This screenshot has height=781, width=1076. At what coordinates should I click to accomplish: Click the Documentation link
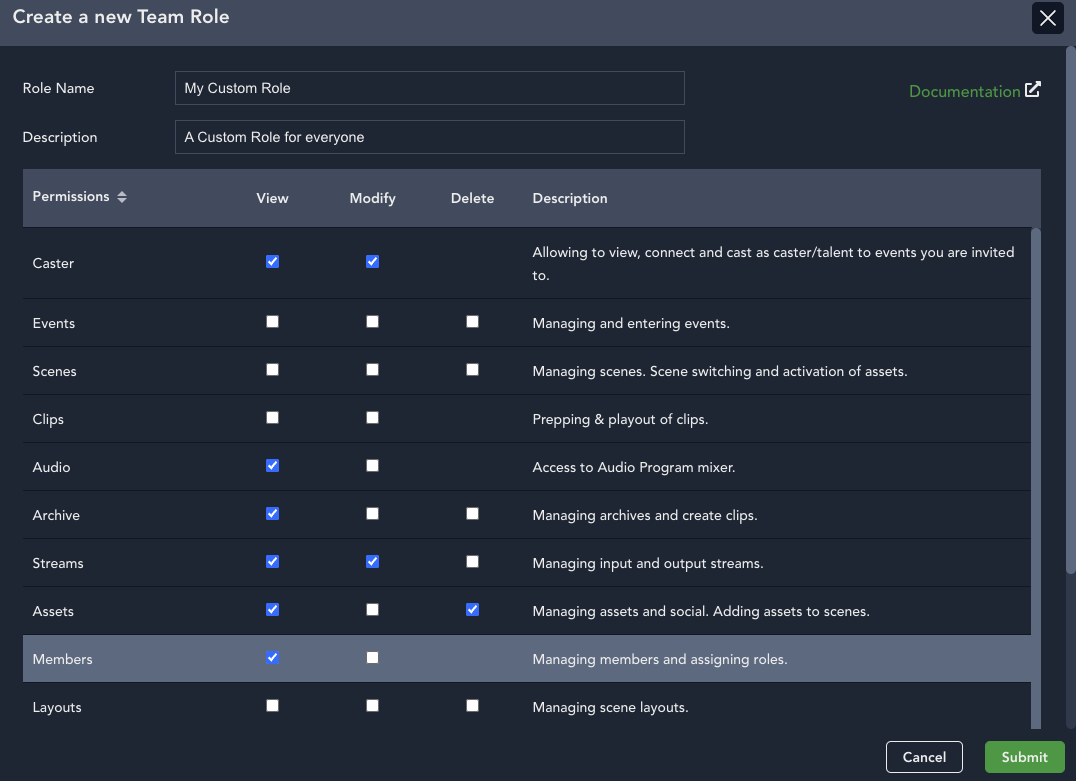tap(964, 91)
